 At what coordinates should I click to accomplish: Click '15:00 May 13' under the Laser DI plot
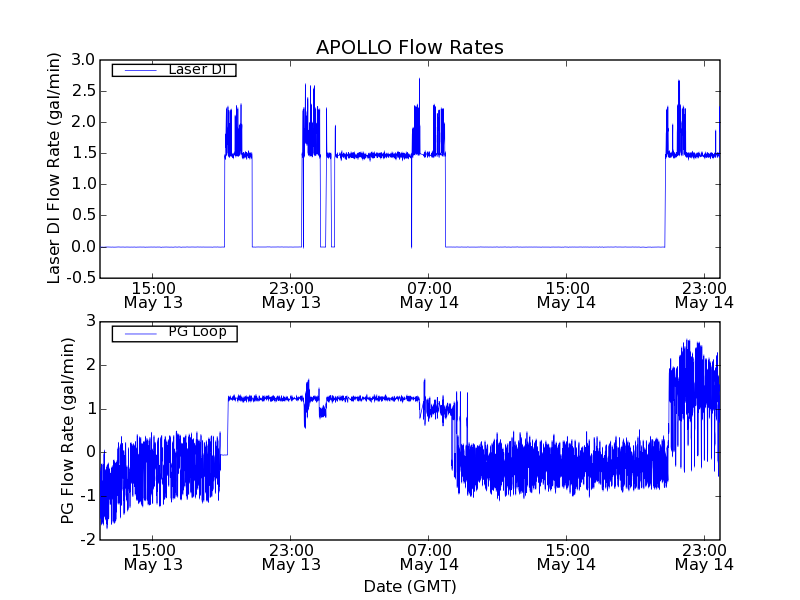153,295
